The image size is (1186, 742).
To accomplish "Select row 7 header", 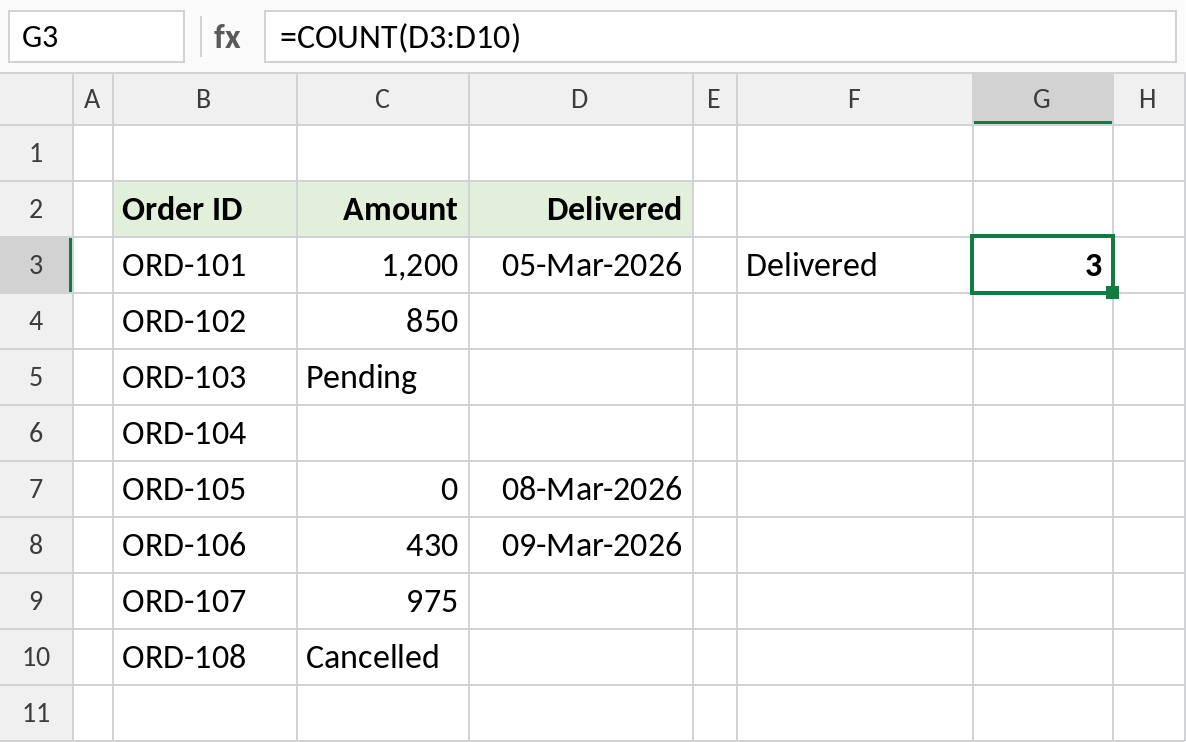I will [x=36, y=489].
